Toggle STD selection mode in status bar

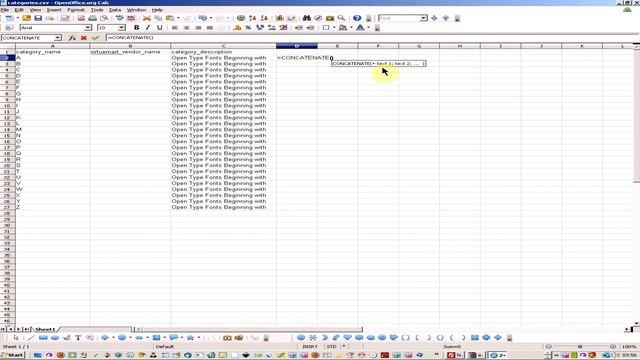pos(331,347)
